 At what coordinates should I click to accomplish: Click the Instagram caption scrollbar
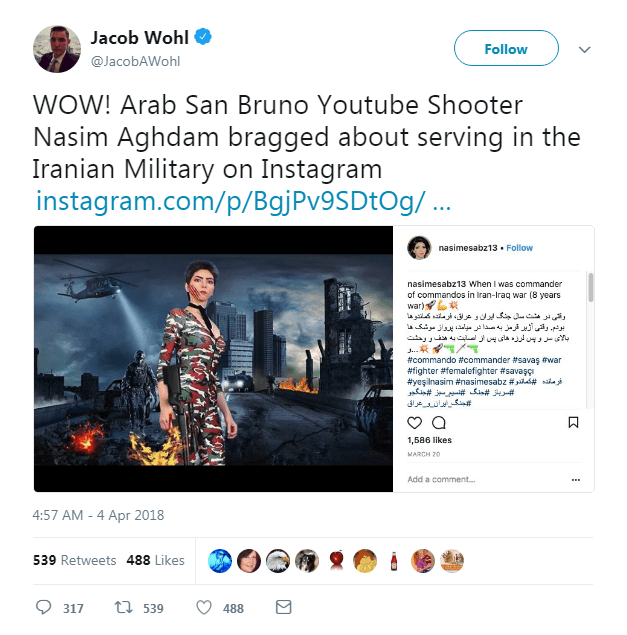(591, 288)
